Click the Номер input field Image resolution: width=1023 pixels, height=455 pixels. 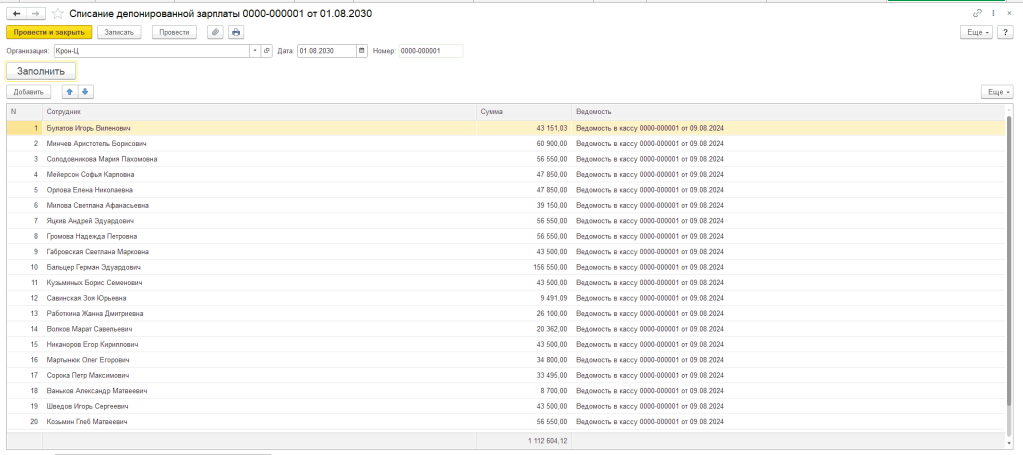click(430, 51)
